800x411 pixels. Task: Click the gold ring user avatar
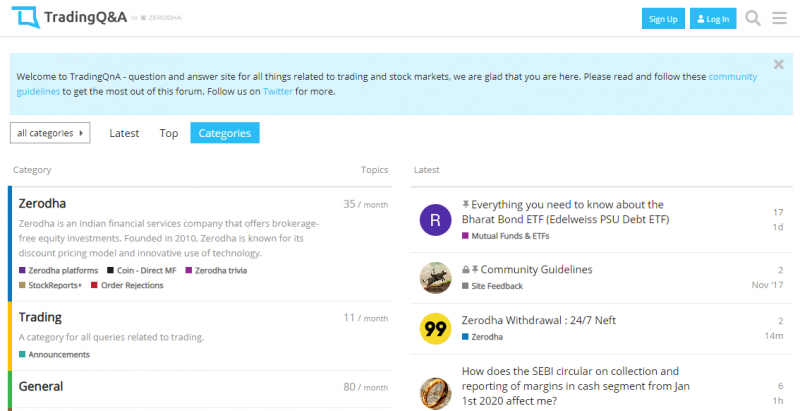(435, 393)
